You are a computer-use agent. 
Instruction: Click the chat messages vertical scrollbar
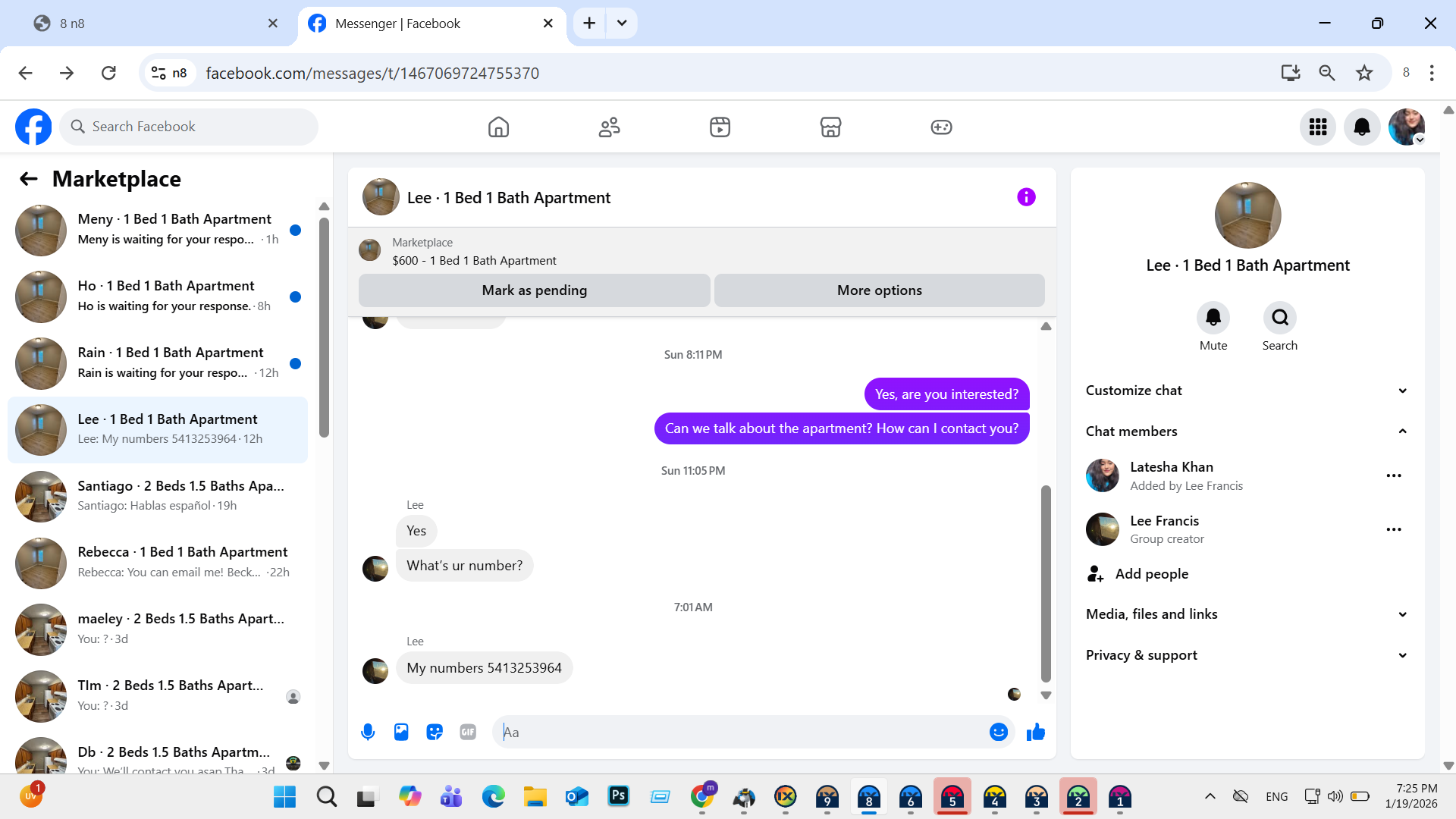1046,584
